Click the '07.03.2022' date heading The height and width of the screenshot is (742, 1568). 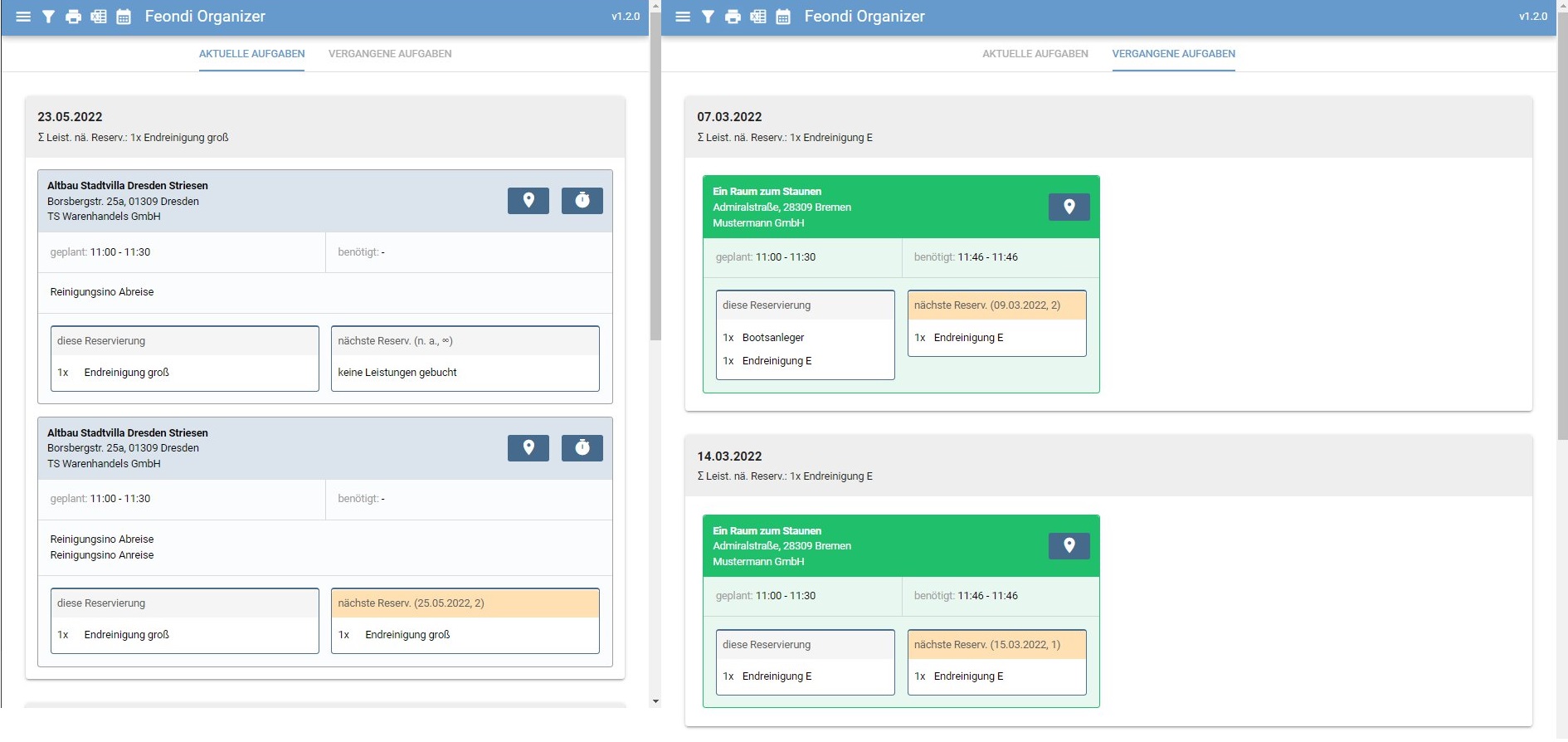[x=729, y=117]
